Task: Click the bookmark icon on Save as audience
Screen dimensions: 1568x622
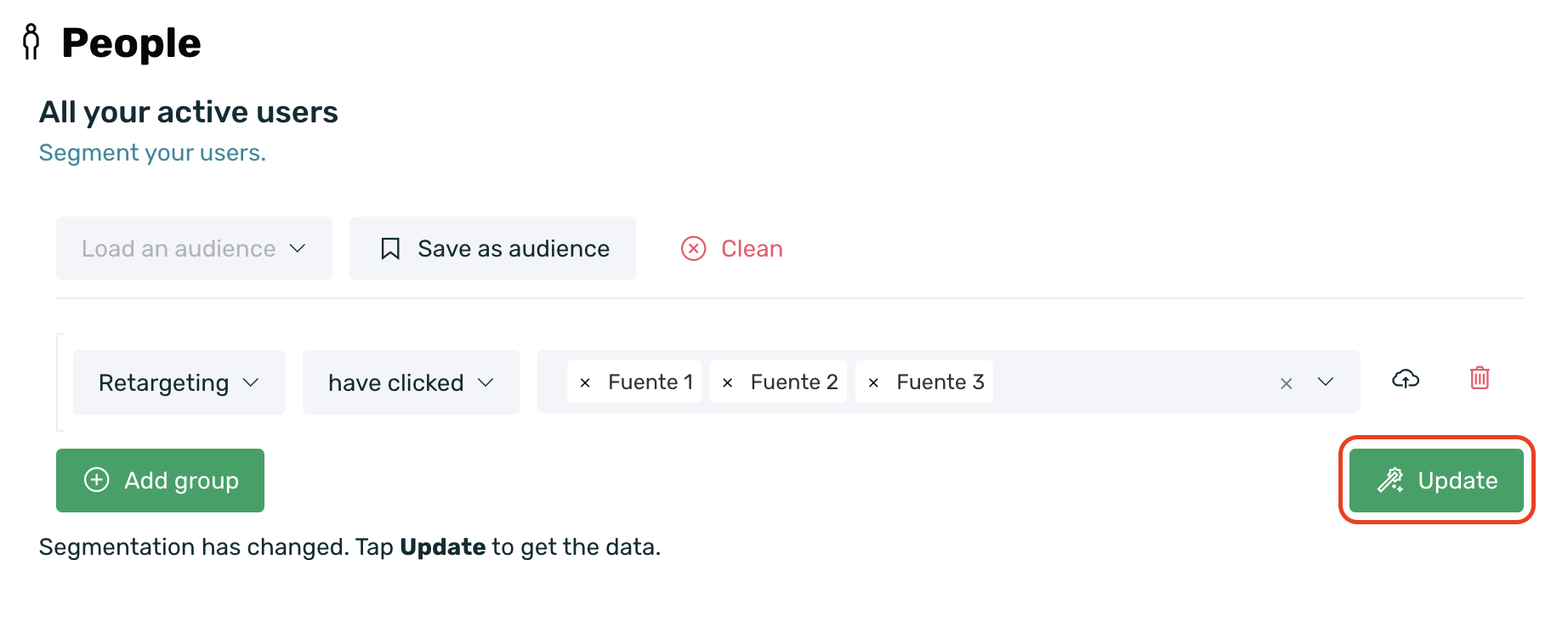Action: (390, 248)
